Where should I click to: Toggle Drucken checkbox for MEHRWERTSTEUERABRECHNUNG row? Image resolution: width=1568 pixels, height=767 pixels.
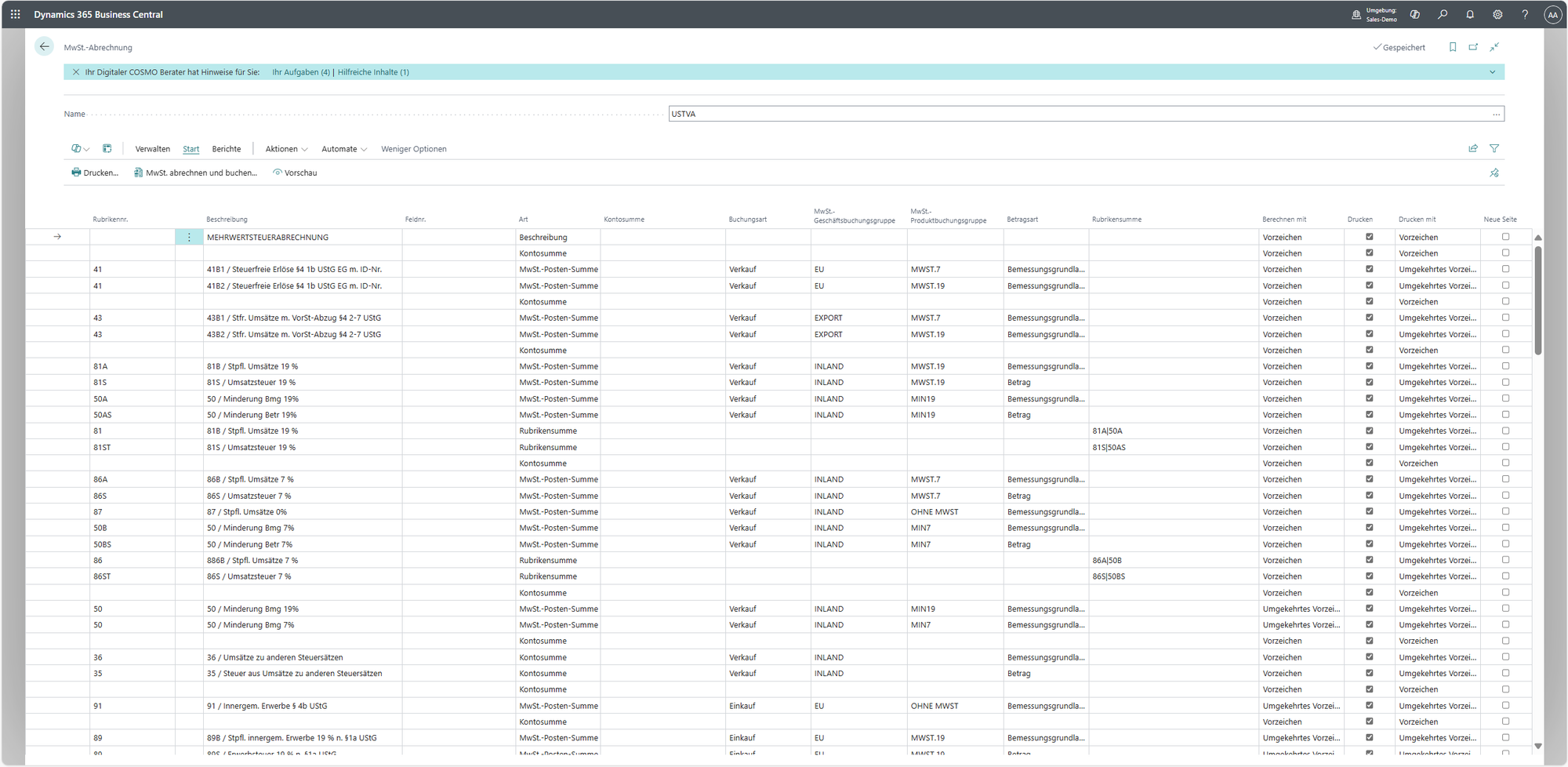pyautogui.click(x=1370, y=237)
